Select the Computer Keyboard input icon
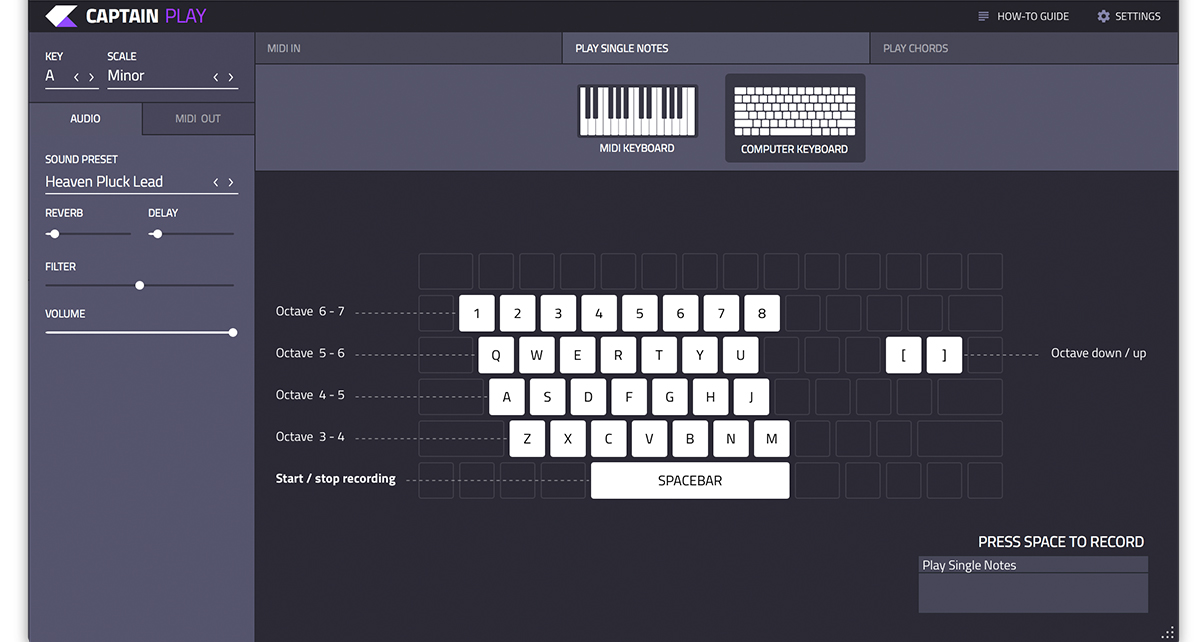1204x642 pixels. pos(794,111)
